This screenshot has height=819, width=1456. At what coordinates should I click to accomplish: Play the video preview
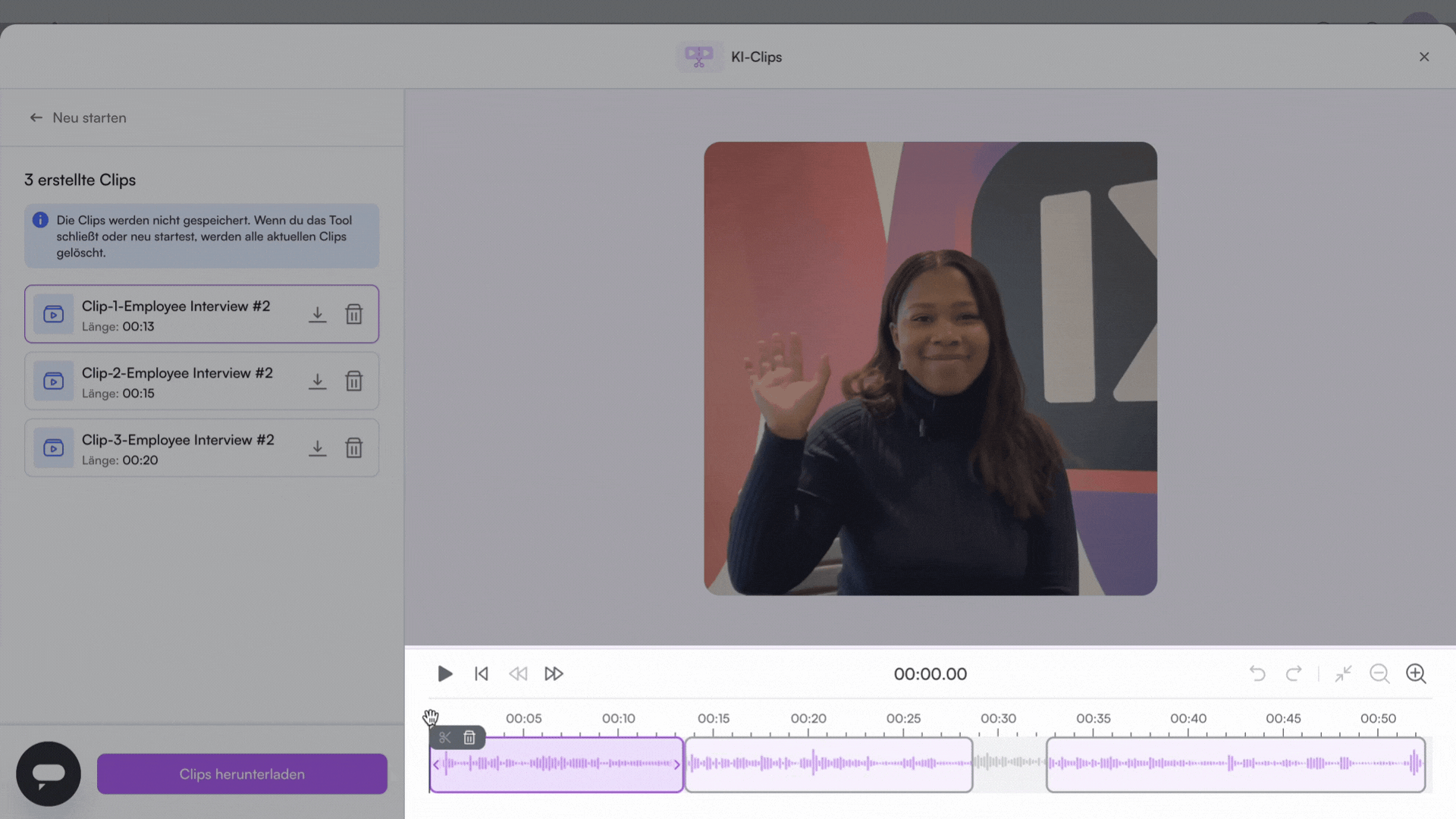[x=445, y=673]
